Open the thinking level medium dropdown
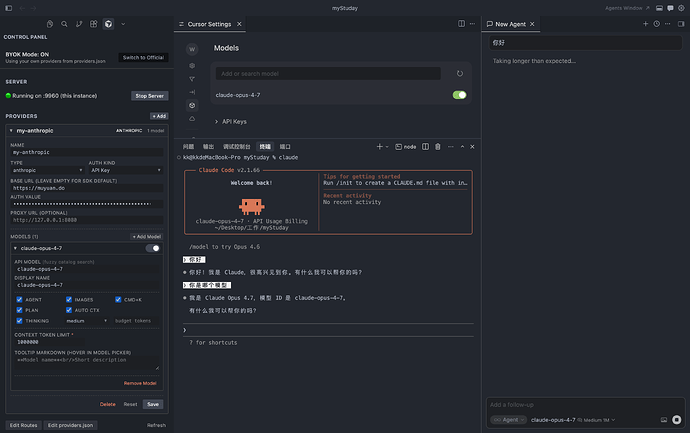690x433 pixels. coord(86,321)
